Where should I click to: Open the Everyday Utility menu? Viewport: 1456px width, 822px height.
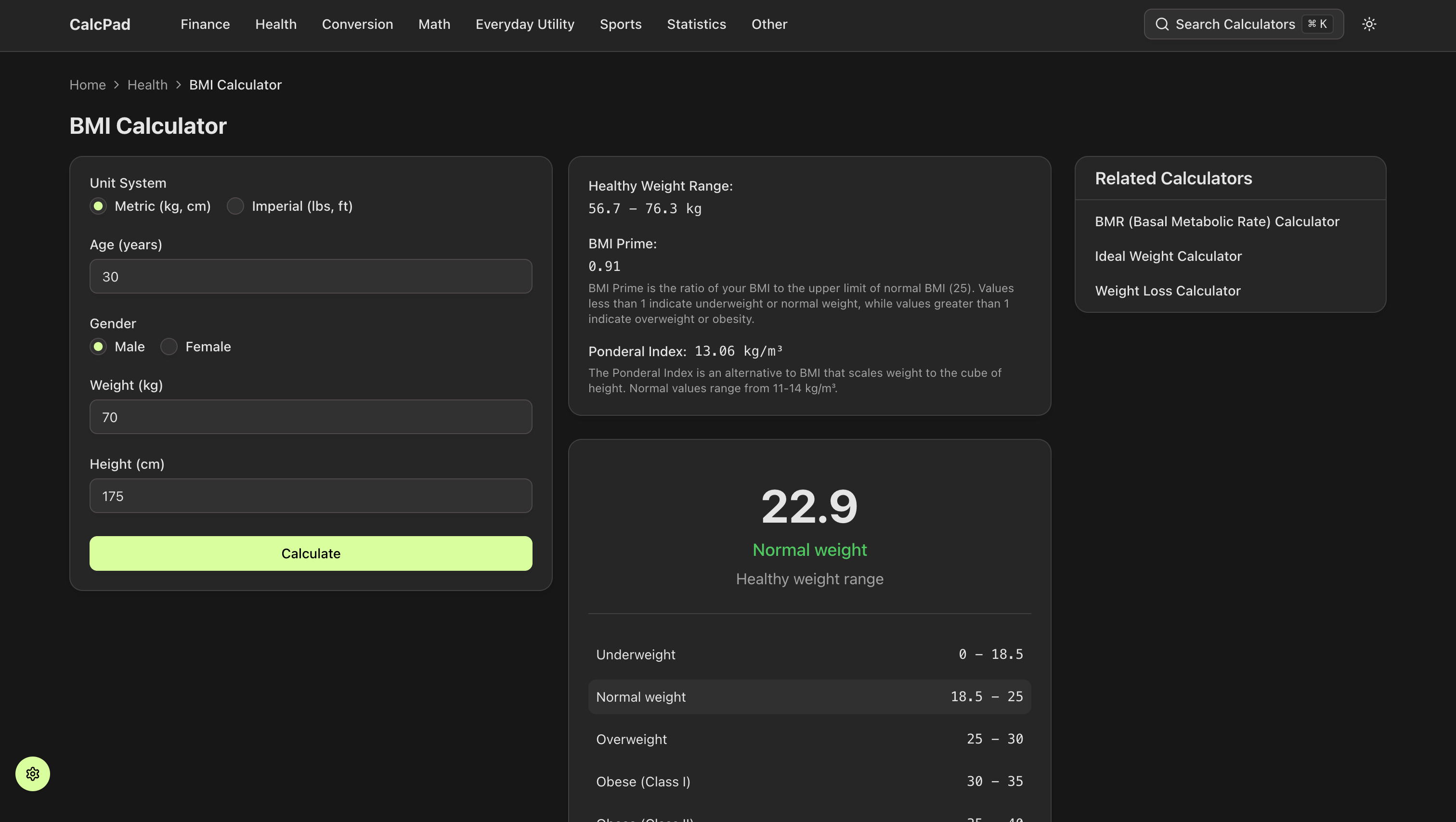pyautogui.click(x=524, y=24)
